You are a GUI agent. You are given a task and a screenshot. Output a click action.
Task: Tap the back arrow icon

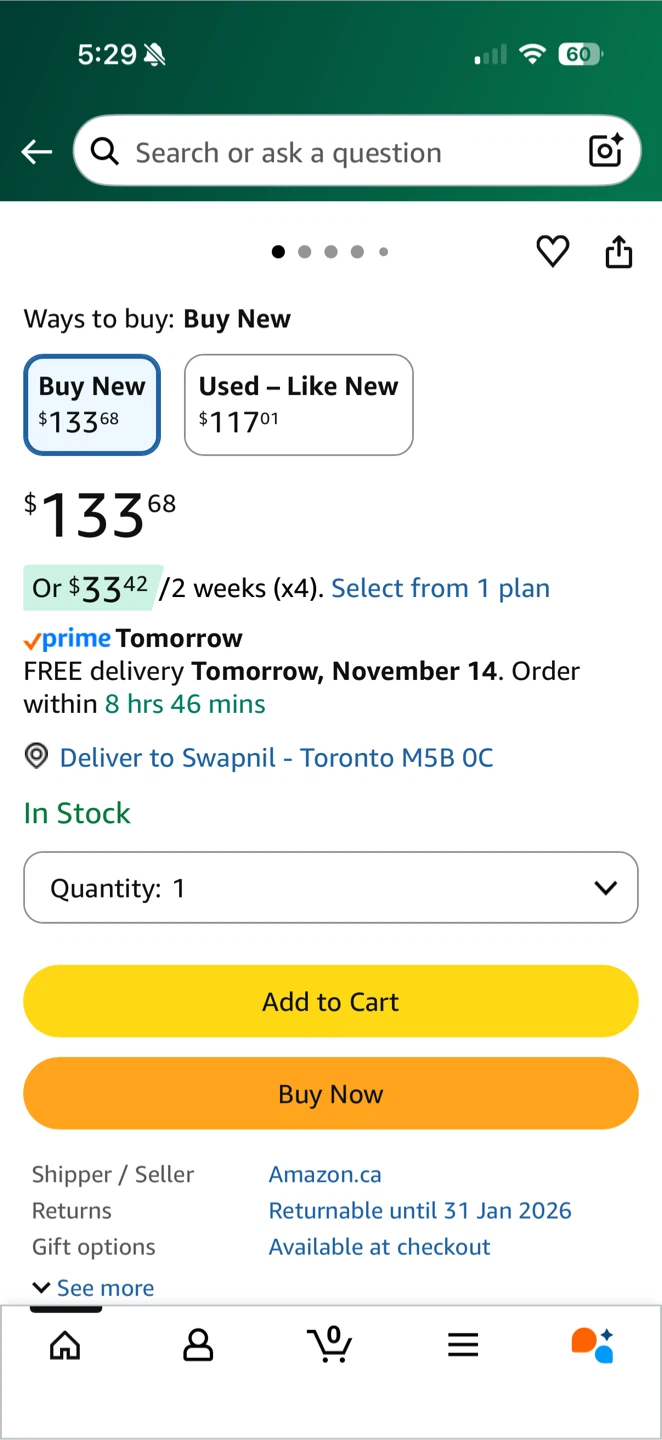point(37,152)
